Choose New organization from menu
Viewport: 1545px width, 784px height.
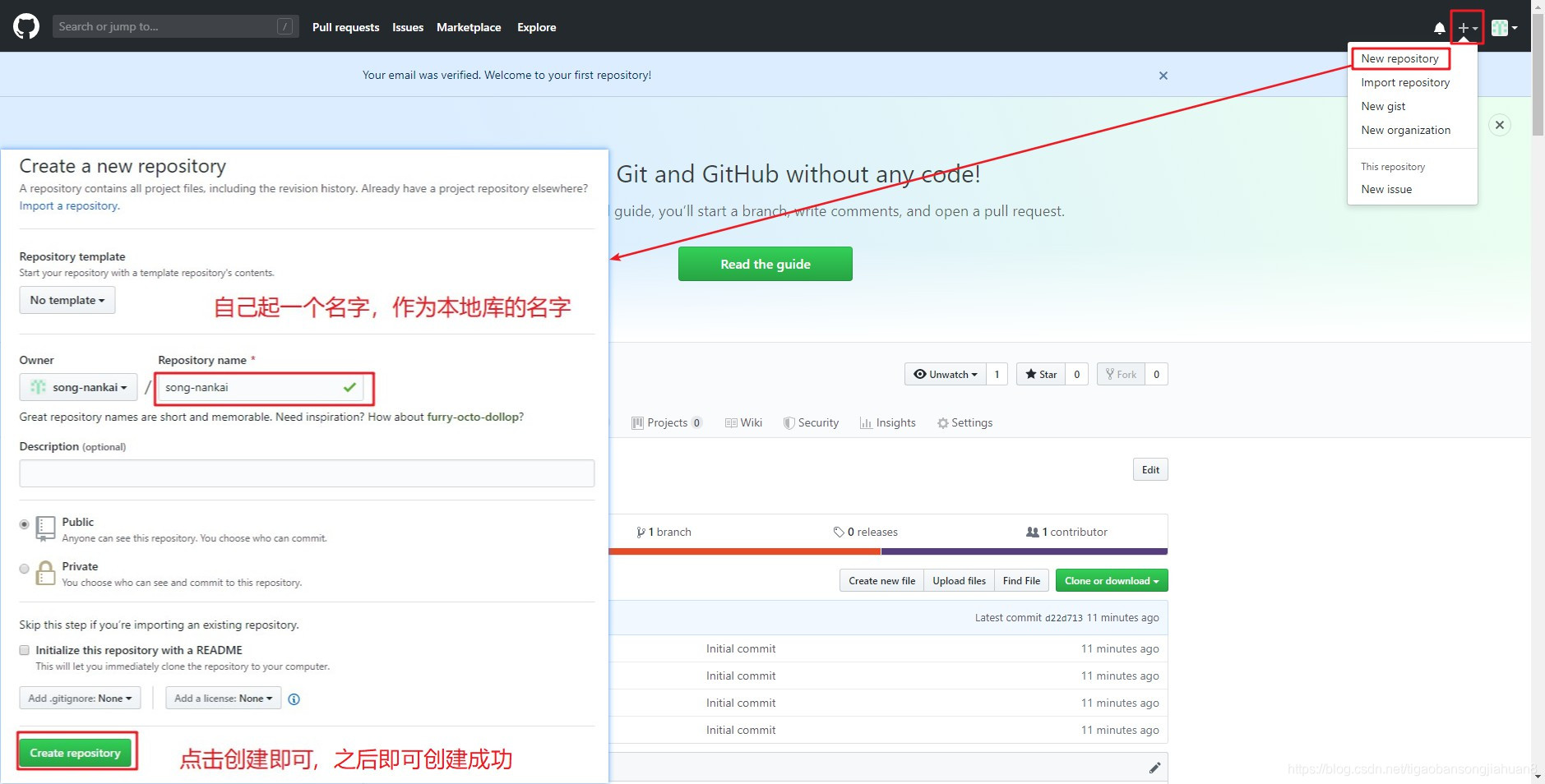[x=1405, y=130]
